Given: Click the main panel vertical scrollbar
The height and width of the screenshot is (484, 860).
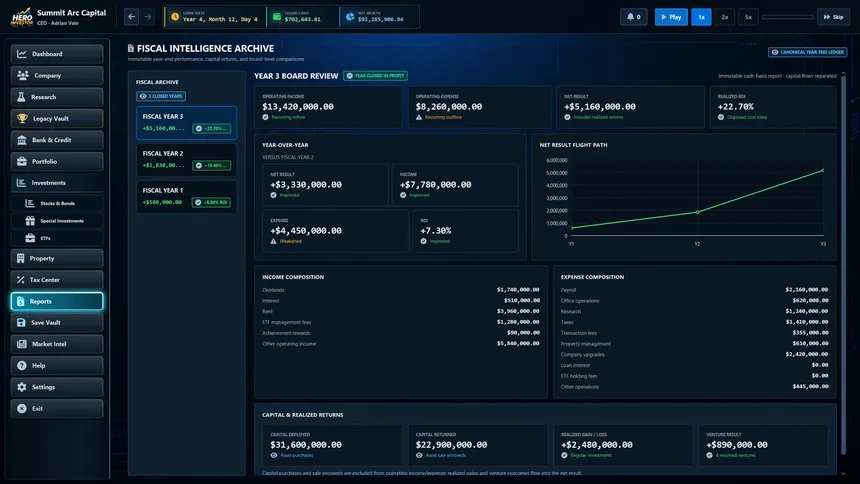Looking at the screenshot, I should point(844,263).
